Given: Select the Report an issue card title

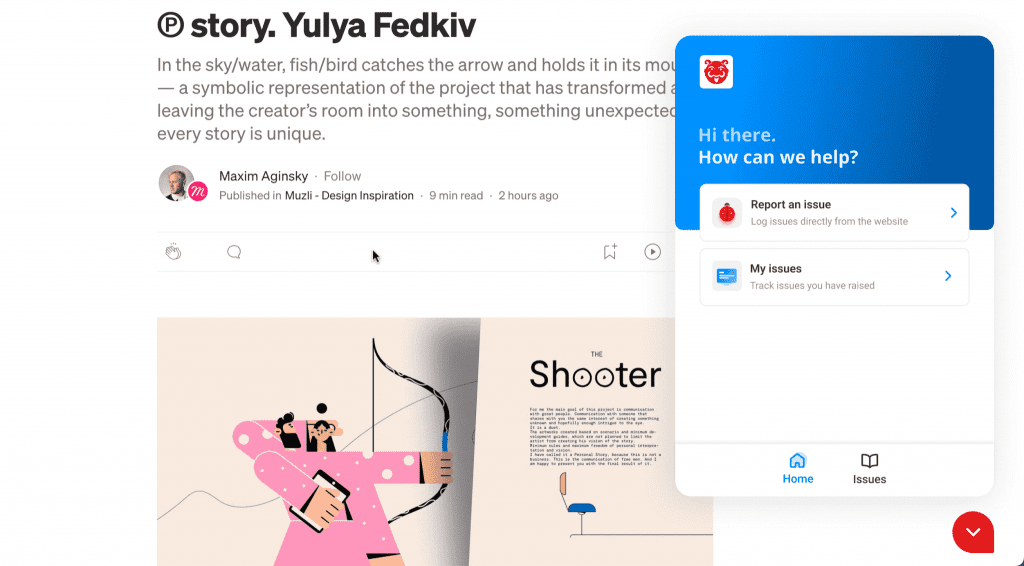Looking at the screenshot, I should click(790, 204).
